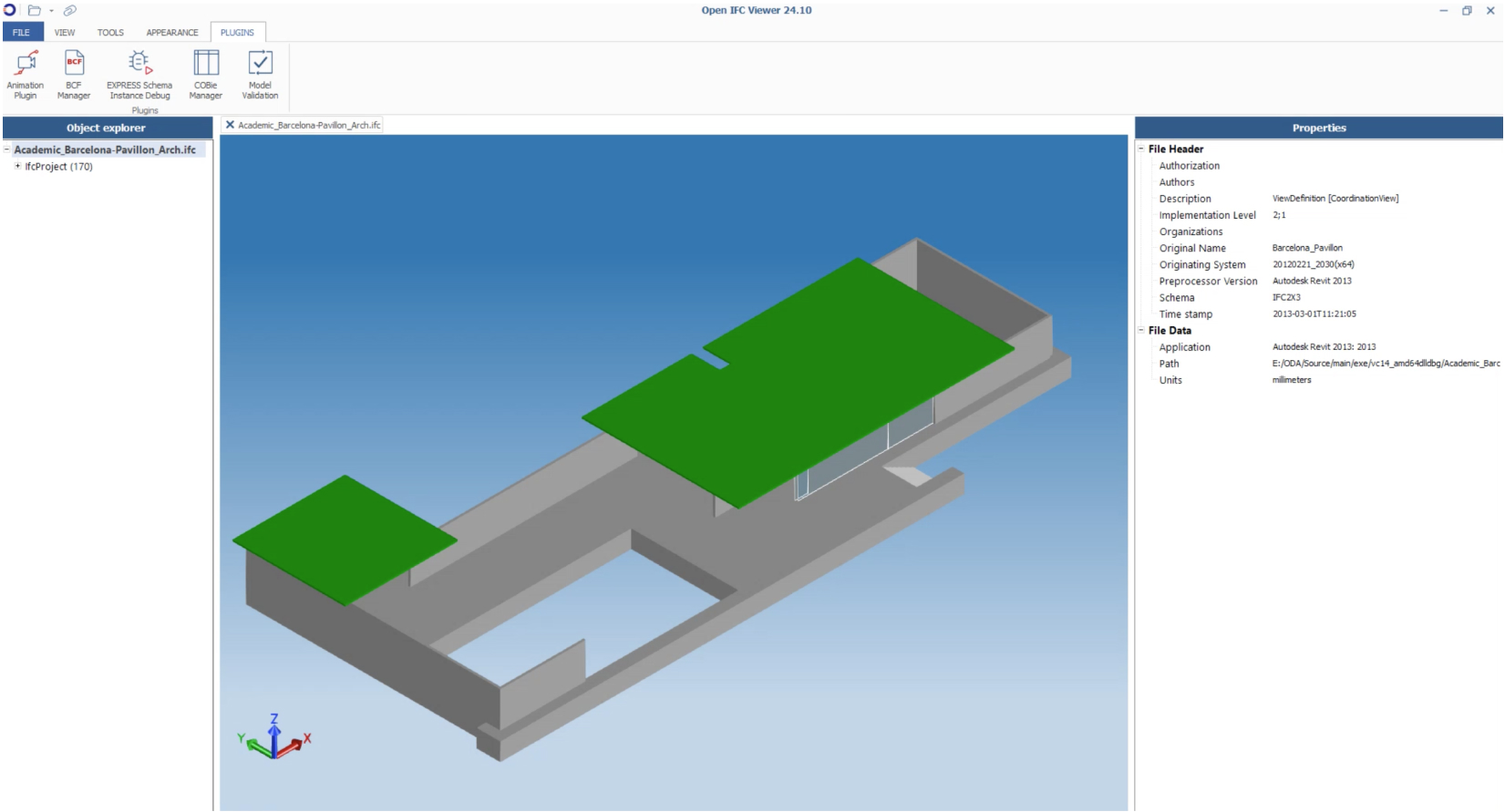Open the COBie Manager
The image size is (1505, 812).
tap(206, 75)
